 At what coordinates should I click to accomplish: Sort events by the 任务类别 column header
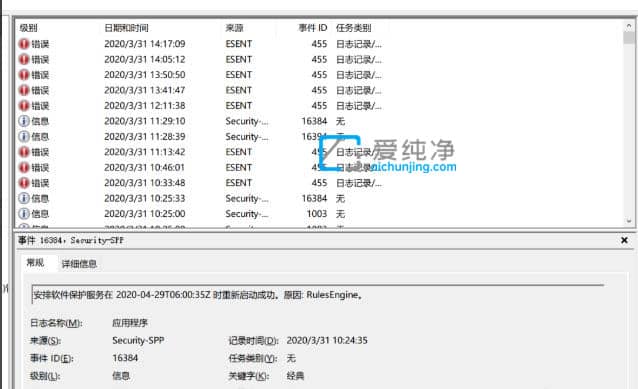tap(354, 28)
